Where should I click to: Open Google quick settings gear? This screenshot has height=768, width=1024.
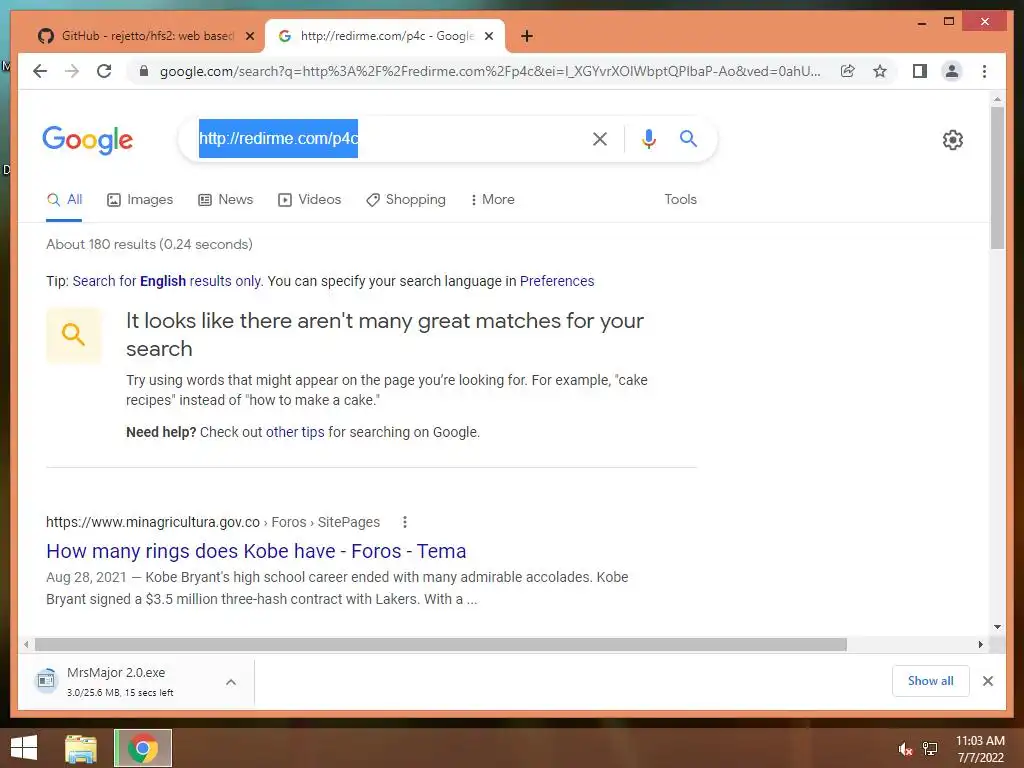[x=953, y=140]
